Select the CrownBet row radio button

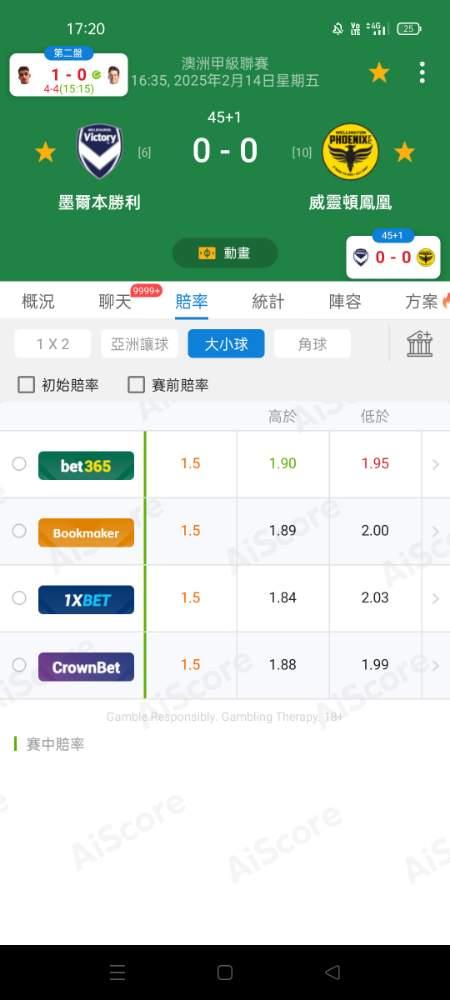19,665
